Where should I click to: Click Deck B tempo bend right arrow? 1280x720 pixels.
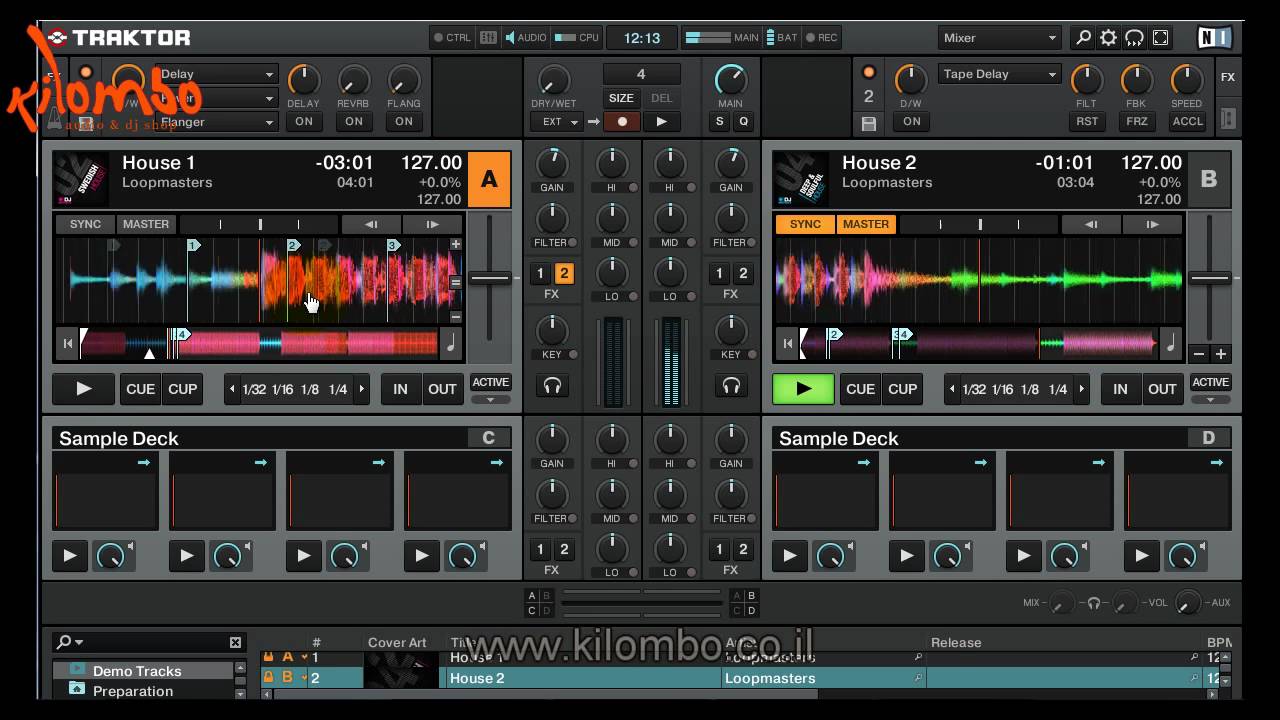[x=1152, y=224]
